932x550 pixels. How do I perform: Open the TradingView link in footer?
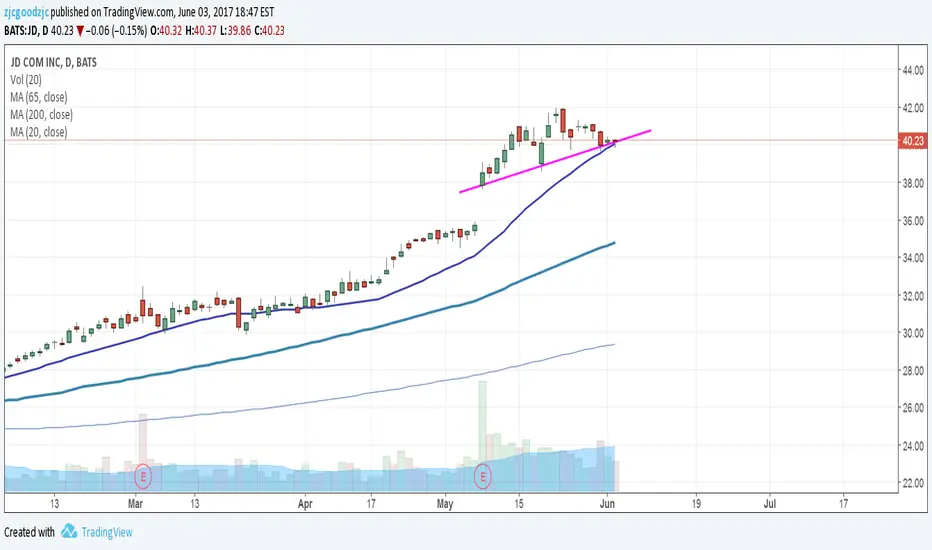[107, 532]
